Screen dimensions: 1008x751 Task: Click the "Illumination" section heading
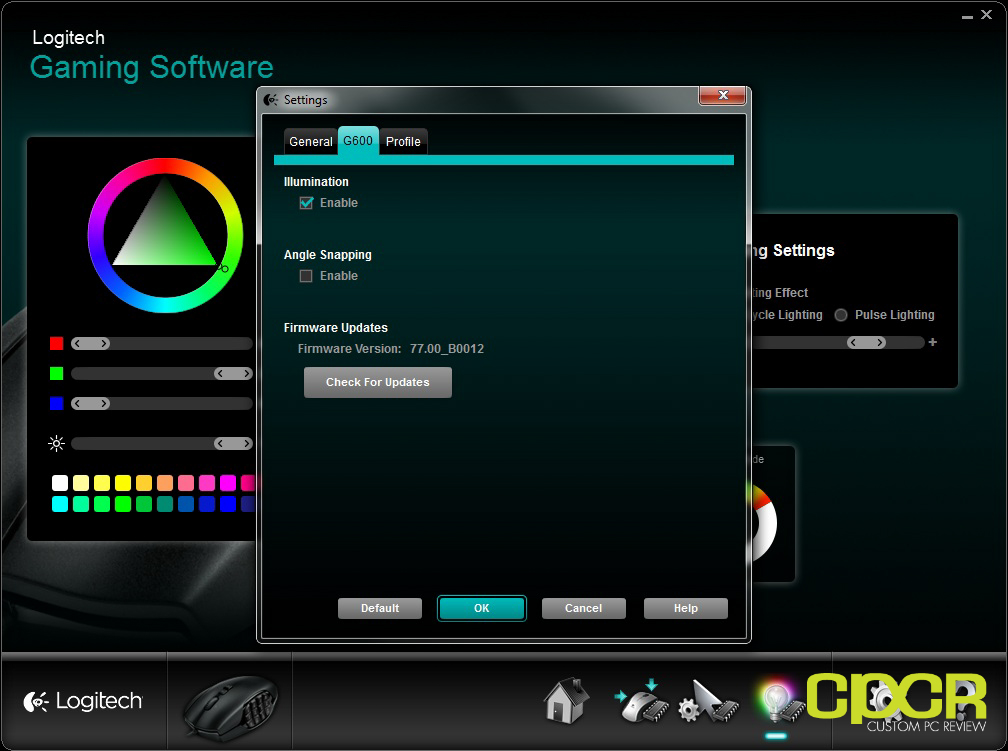click(316, 182)
